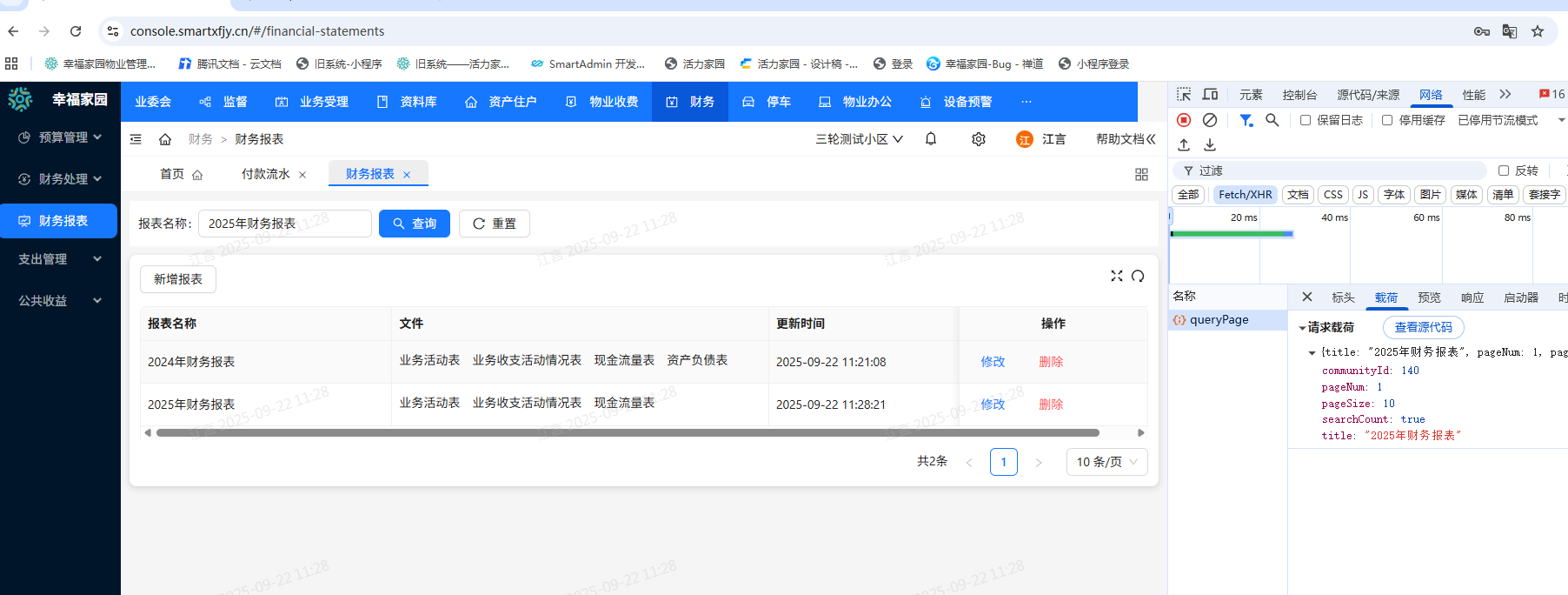Enable the 保留日志 checkbox
This screenshot has width=1568, height=595.
coord(1306,120)
